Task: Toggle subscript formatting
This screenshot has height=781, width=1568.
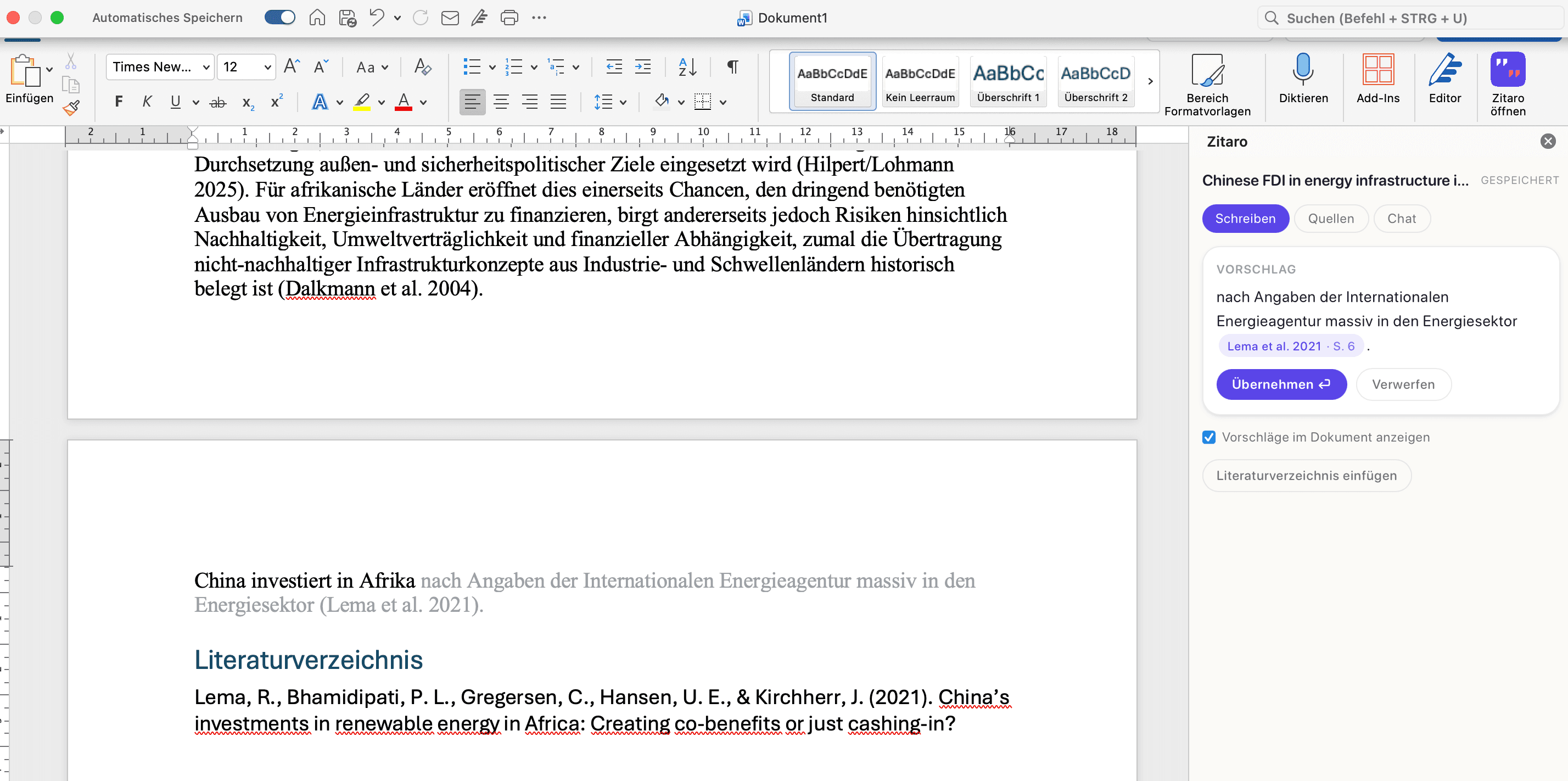Action: (x=248, y=103)
